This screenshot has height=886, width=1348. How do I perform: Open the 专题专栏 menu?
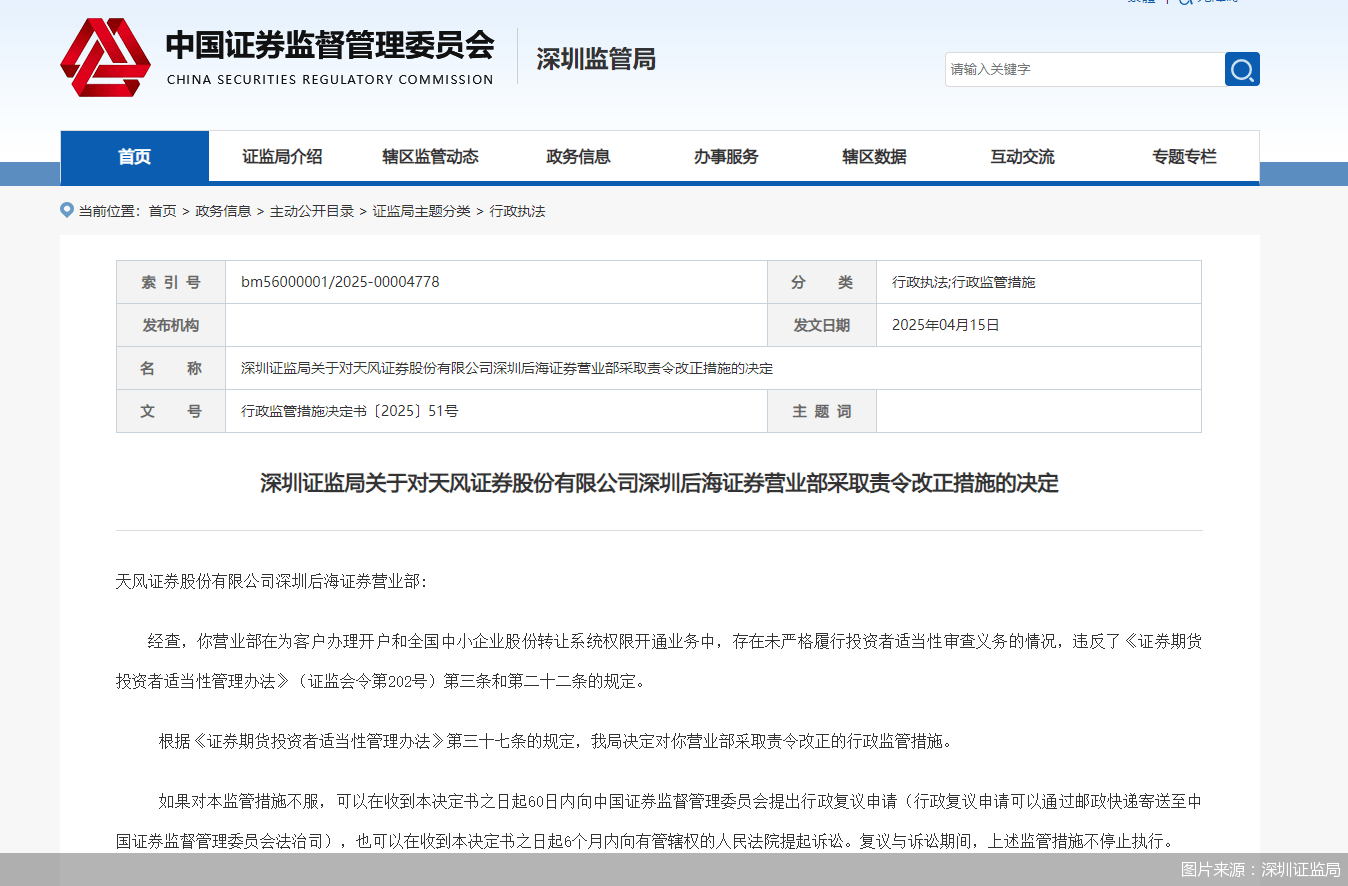1184,157
